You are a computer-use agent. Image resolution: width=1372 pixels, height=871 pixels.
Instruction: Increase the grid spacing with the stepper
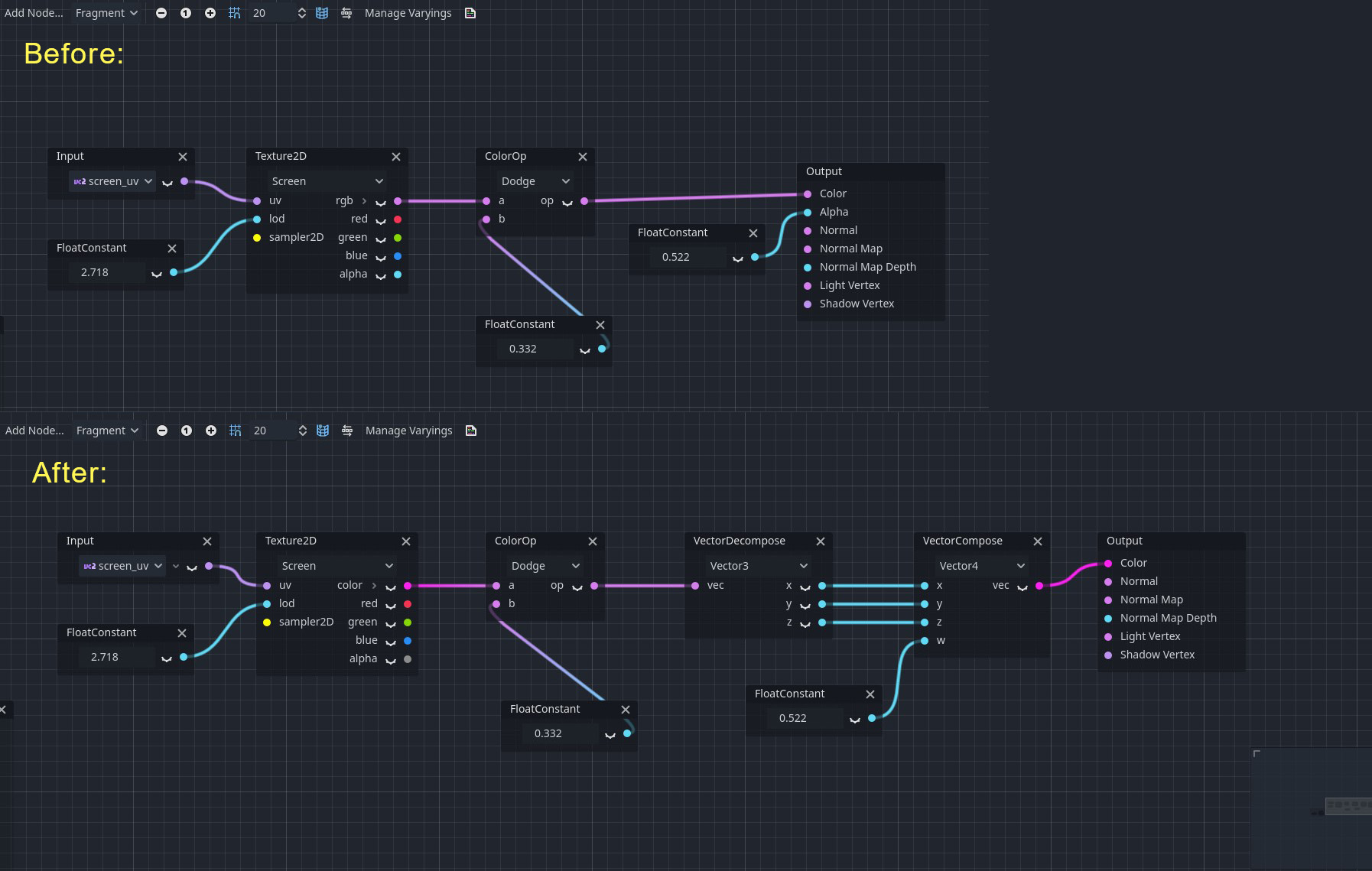click(x=301, y=9)
